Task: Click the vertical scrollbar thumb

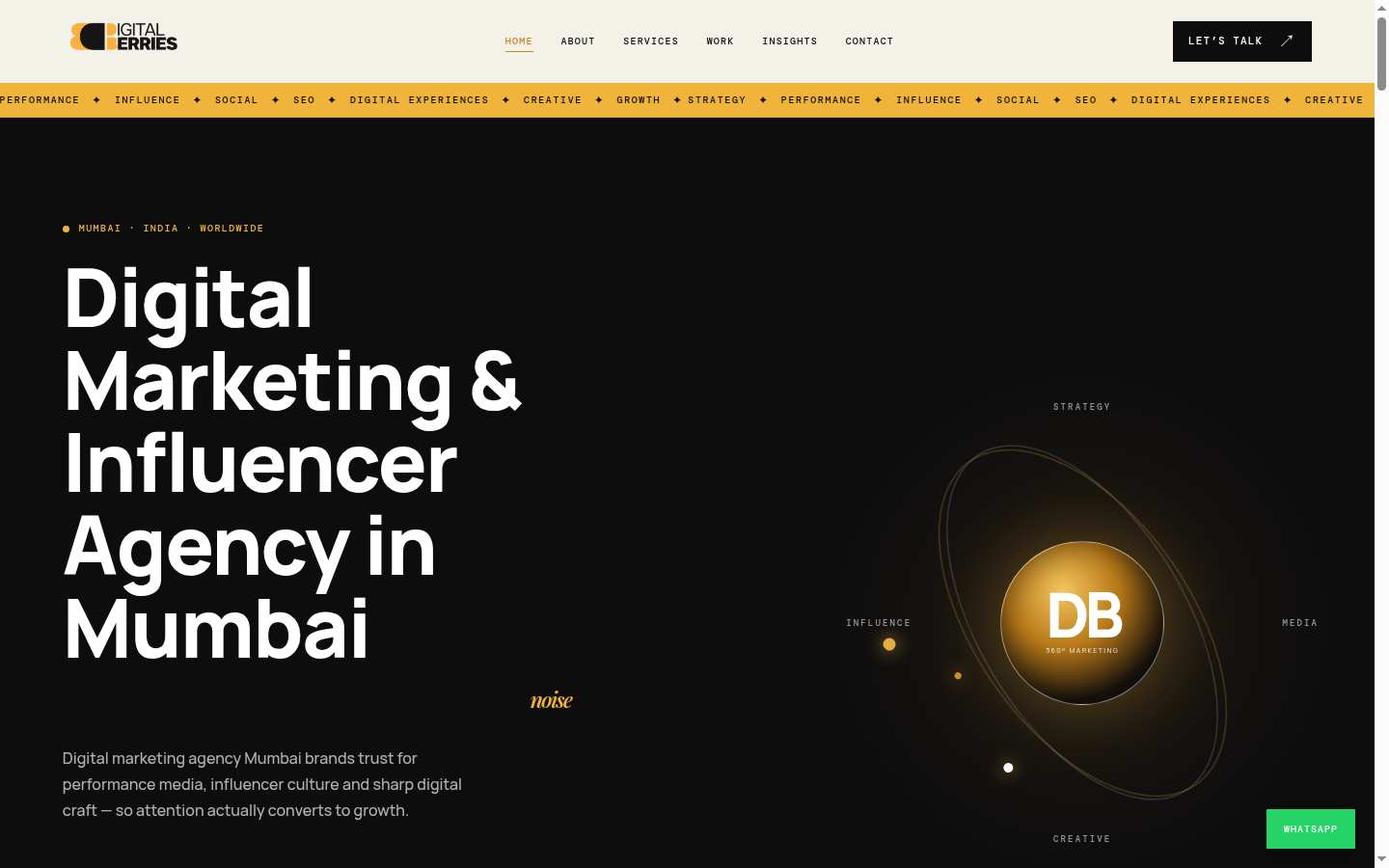Action: pos(1381,53)
